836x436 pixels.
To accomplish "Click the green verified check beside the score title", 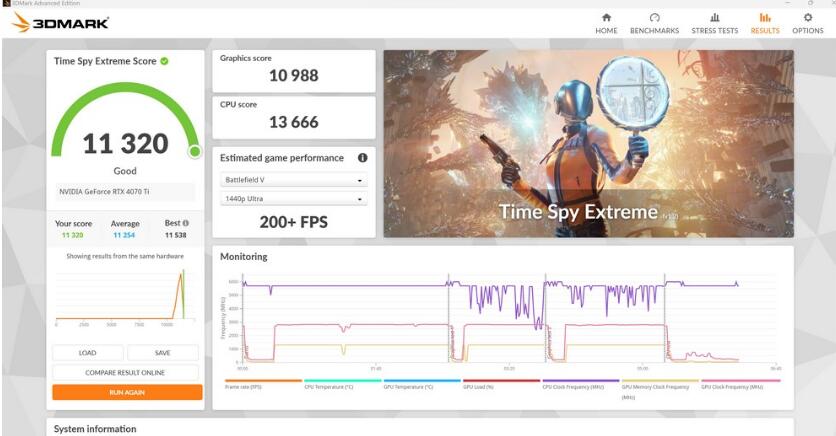I will click(x=164, y=61).
